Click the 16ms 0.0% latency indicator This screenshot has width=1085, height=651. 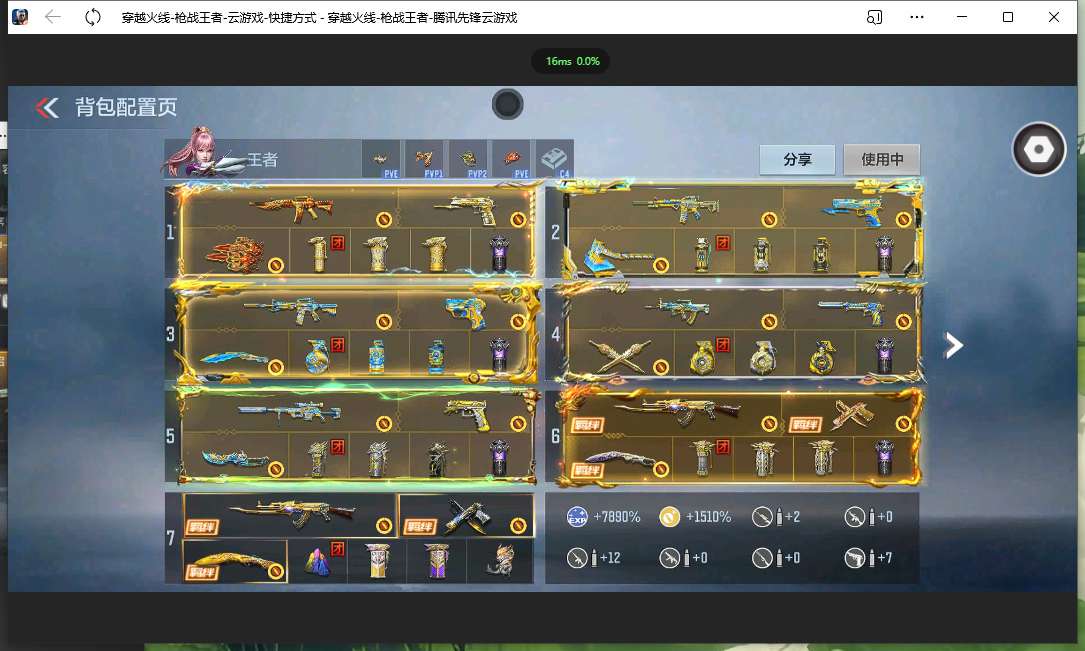coord(571,61)
